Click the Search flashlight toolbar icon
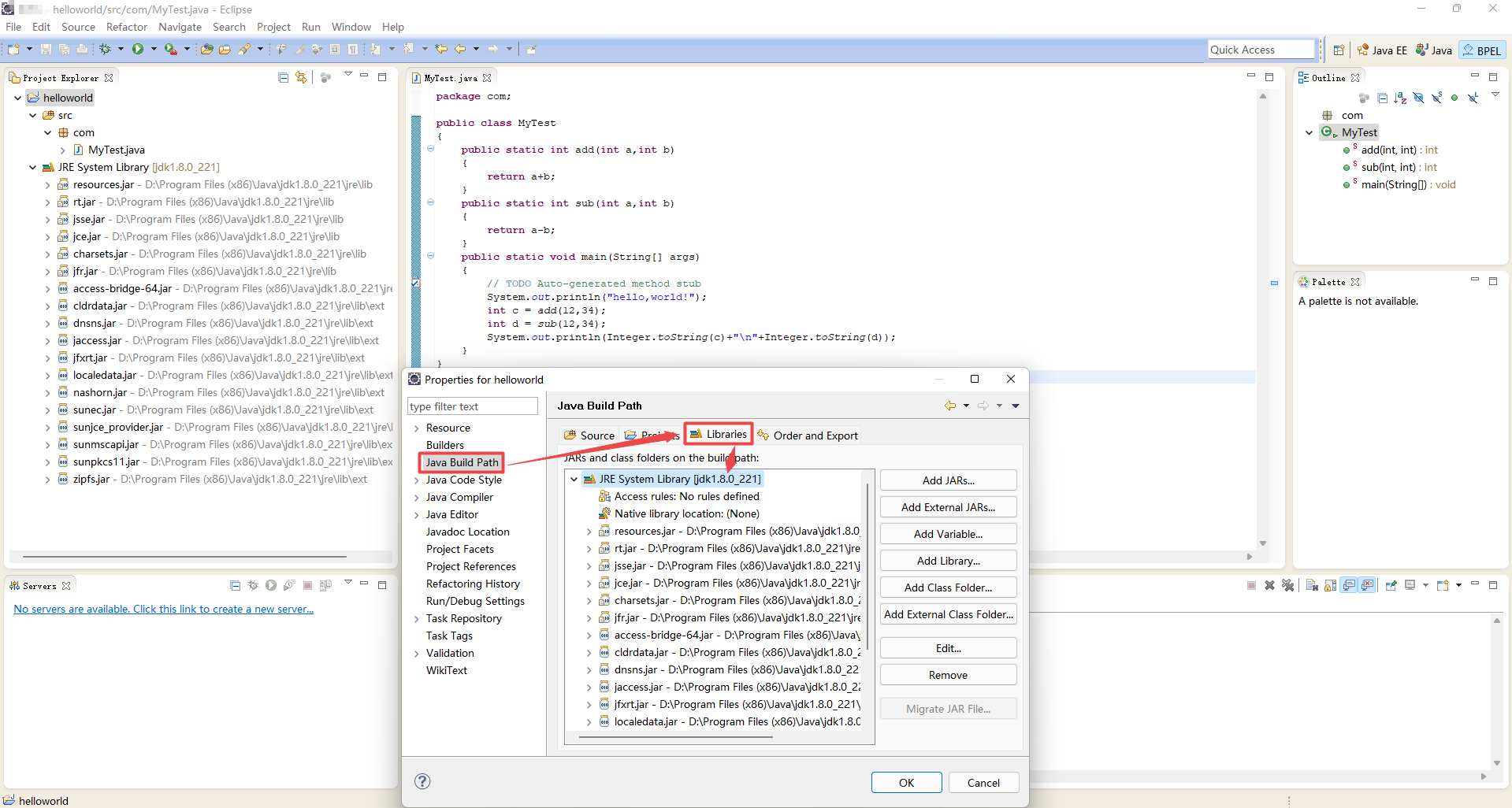This screenshot has height=808, width=1512. click(x=245, y=49)
